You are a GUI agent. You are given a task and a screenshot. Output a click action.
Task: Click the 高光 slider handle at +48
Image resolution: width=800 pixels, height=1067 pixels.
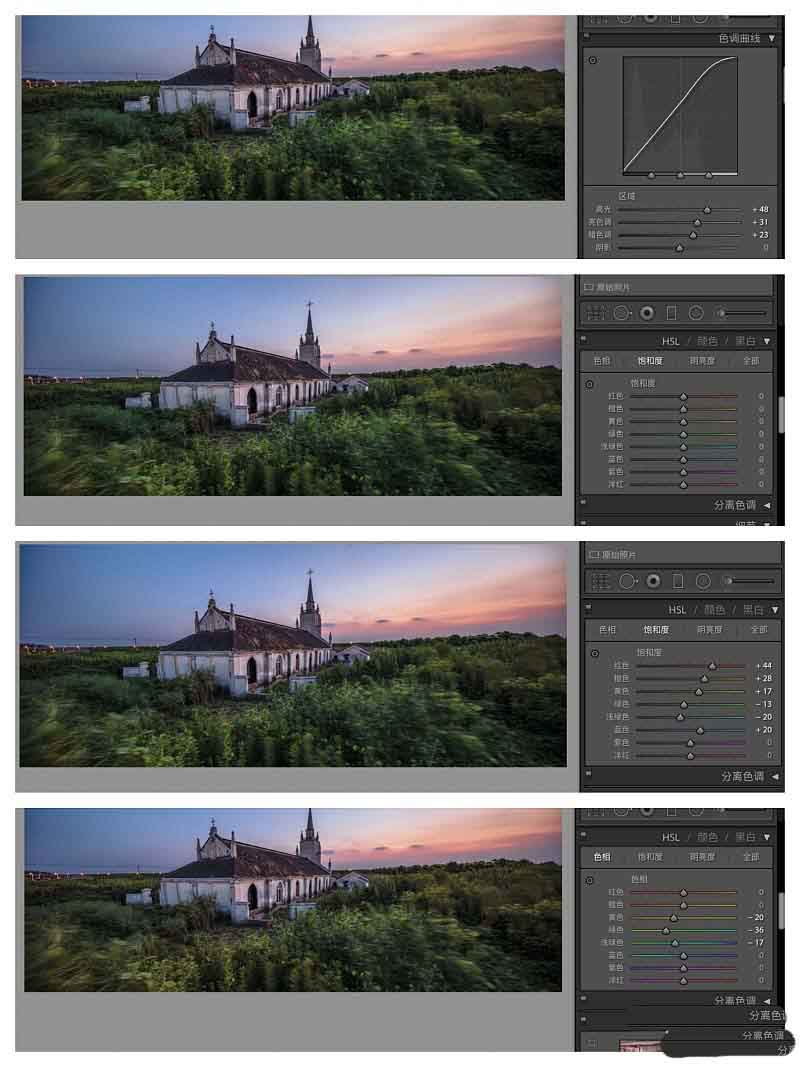[x=707, y=209]
